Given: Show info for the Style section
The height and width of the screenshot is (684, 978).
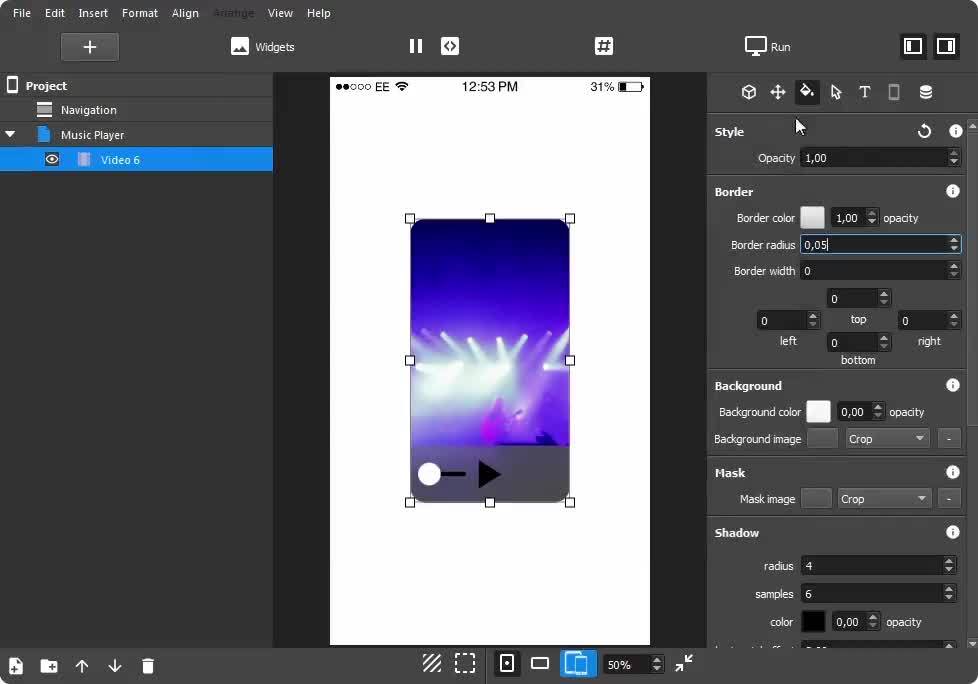Looking at the screenshot, I should [956, 131].
